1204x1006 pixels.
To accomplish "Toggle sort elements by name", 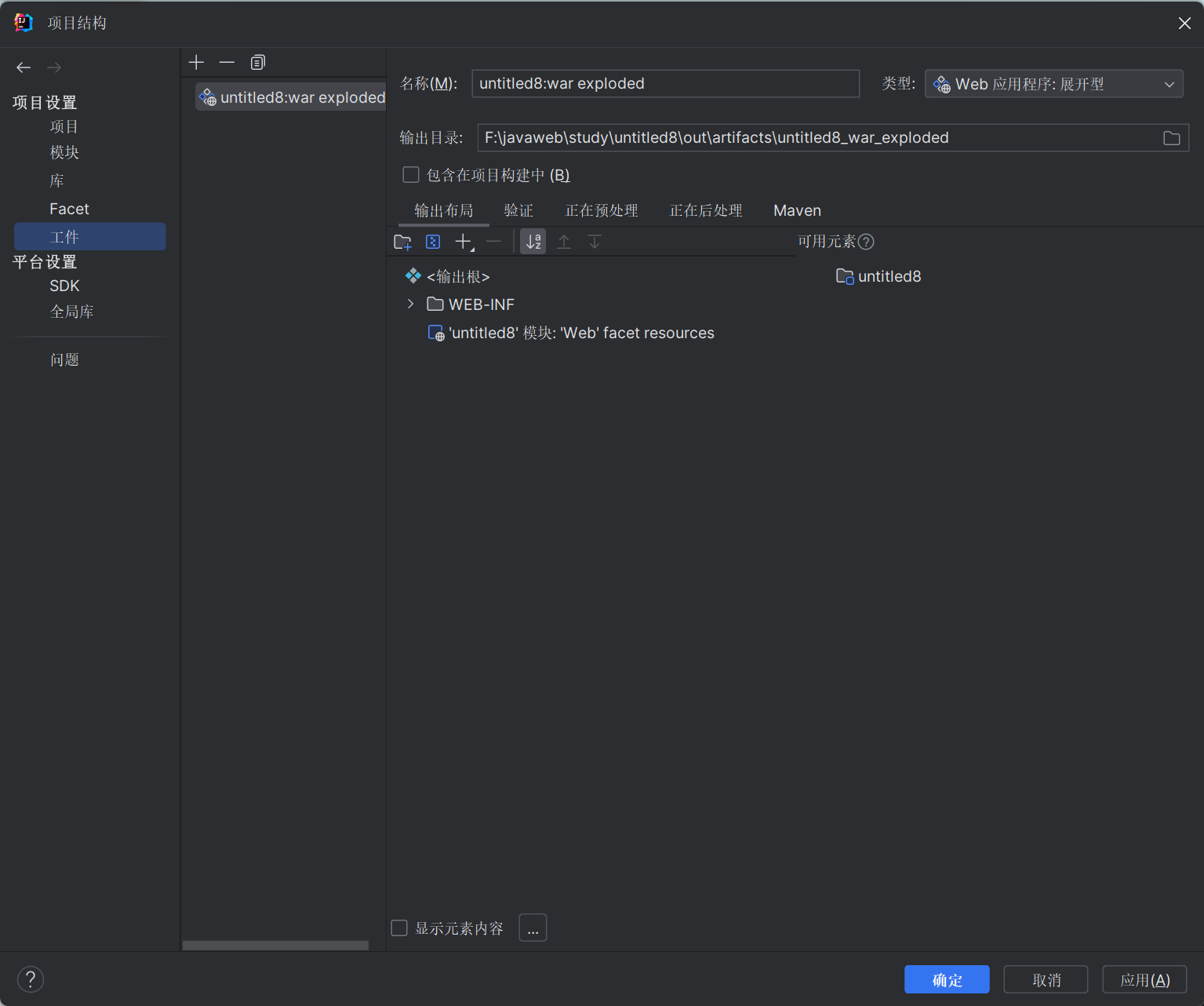I will (x=533, y=242).
